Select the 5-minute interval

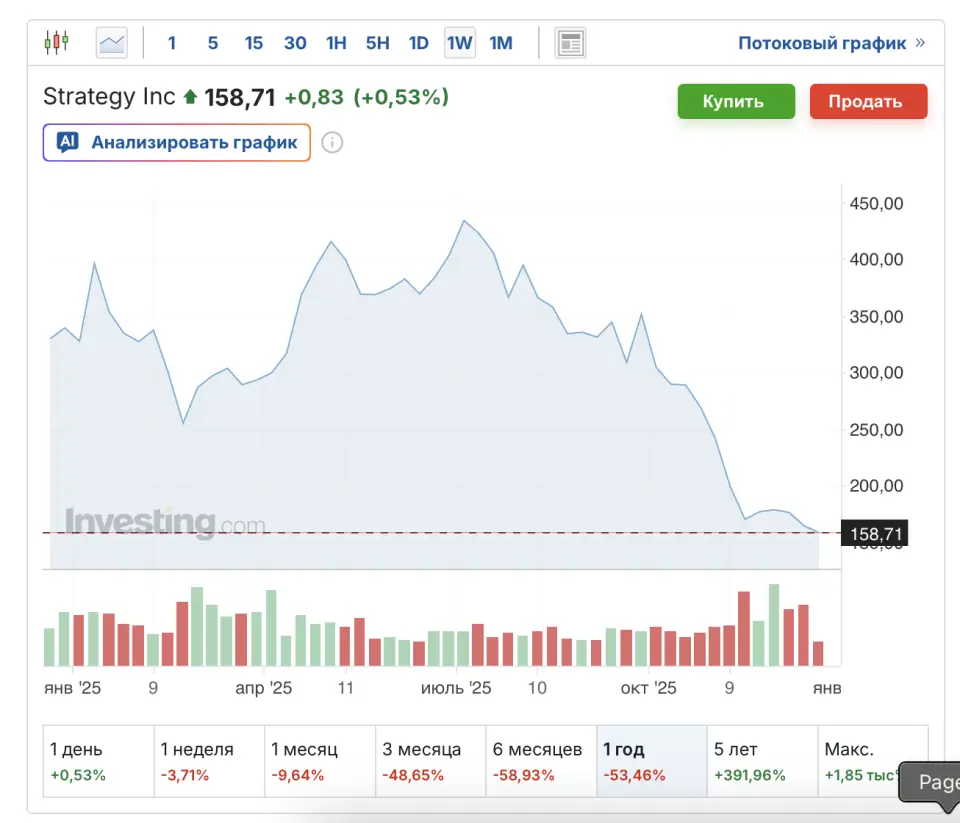click(x=212, y=43)
